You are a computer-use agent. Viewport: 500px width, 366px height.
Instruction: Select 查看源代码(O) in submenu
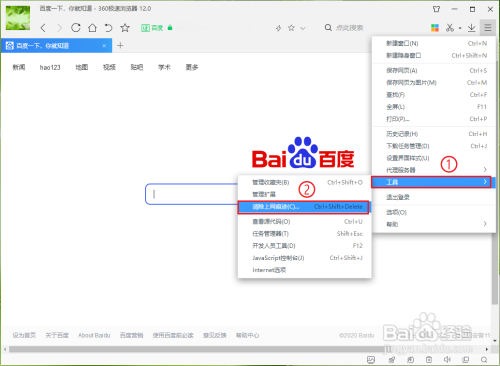(304, 222)
